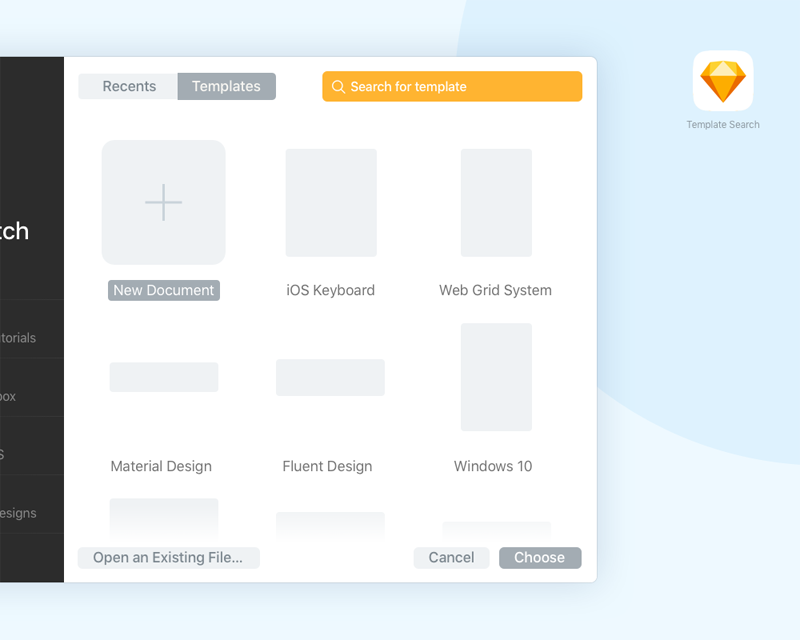Select the iOS Keyboard template
Image resolution: width=800 pixels, height=640 pixels.
coord(330,203)
